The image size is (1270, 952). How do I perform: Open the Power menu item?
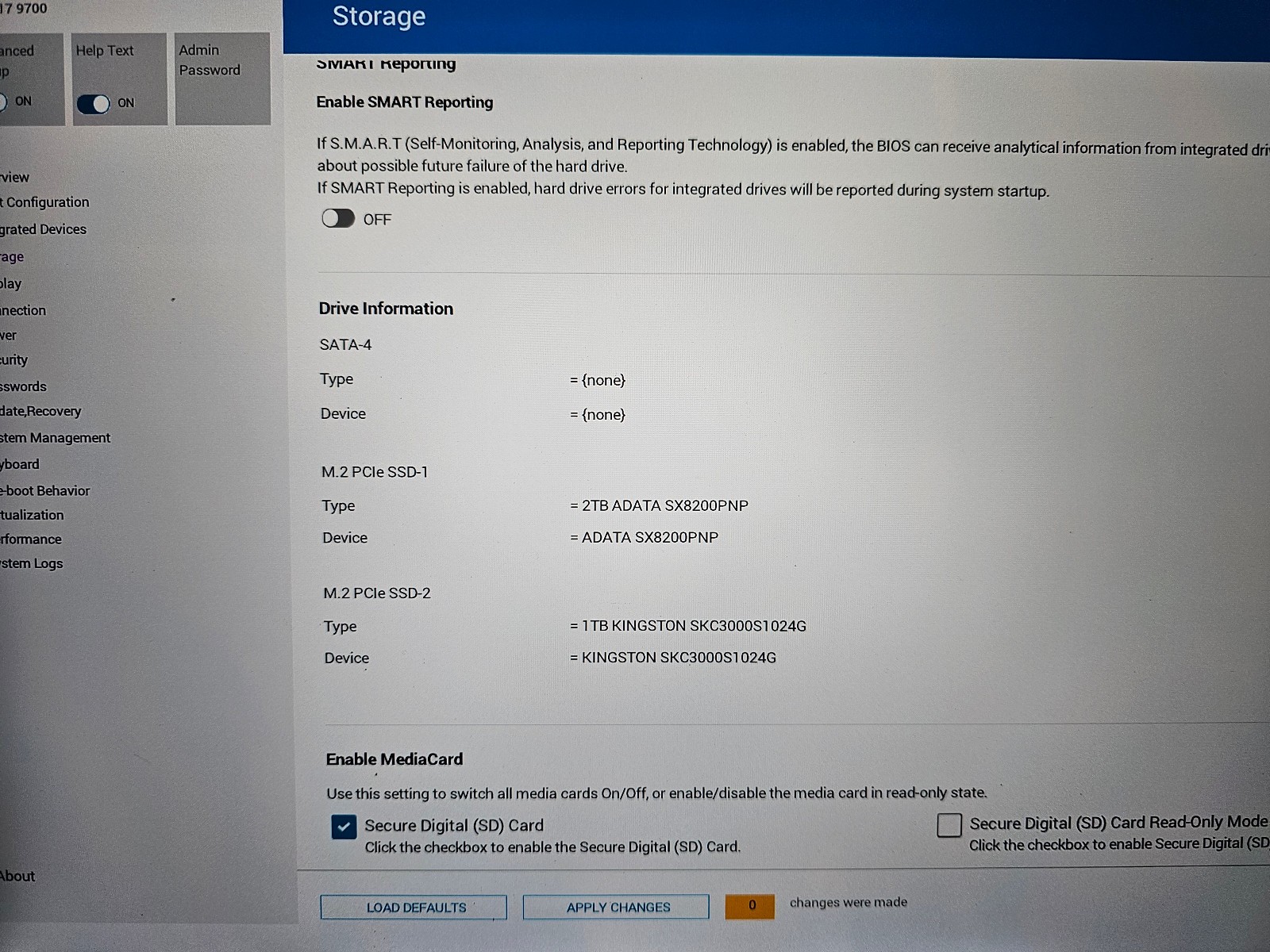click(8, 335)
